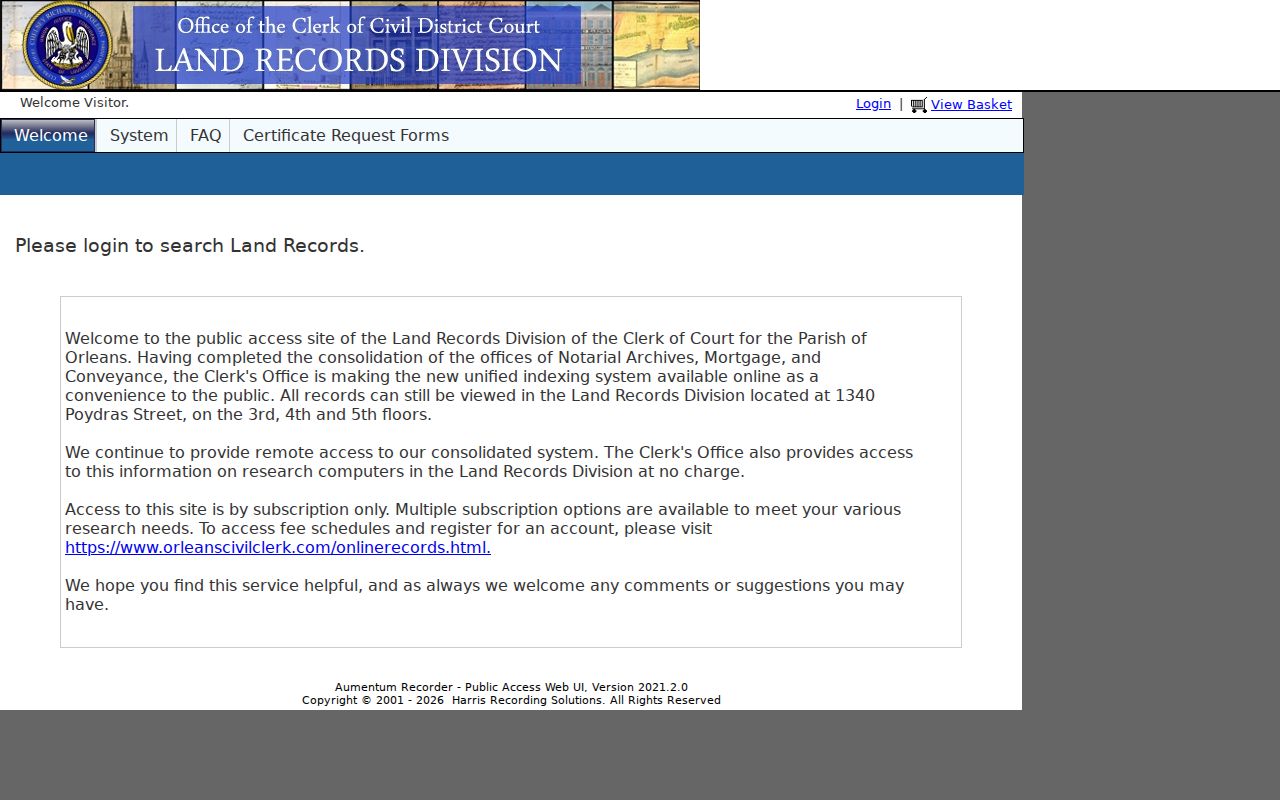Click 'Please login to search Land Records.' heading
The image size is (1280, 800).
(190, 246)
